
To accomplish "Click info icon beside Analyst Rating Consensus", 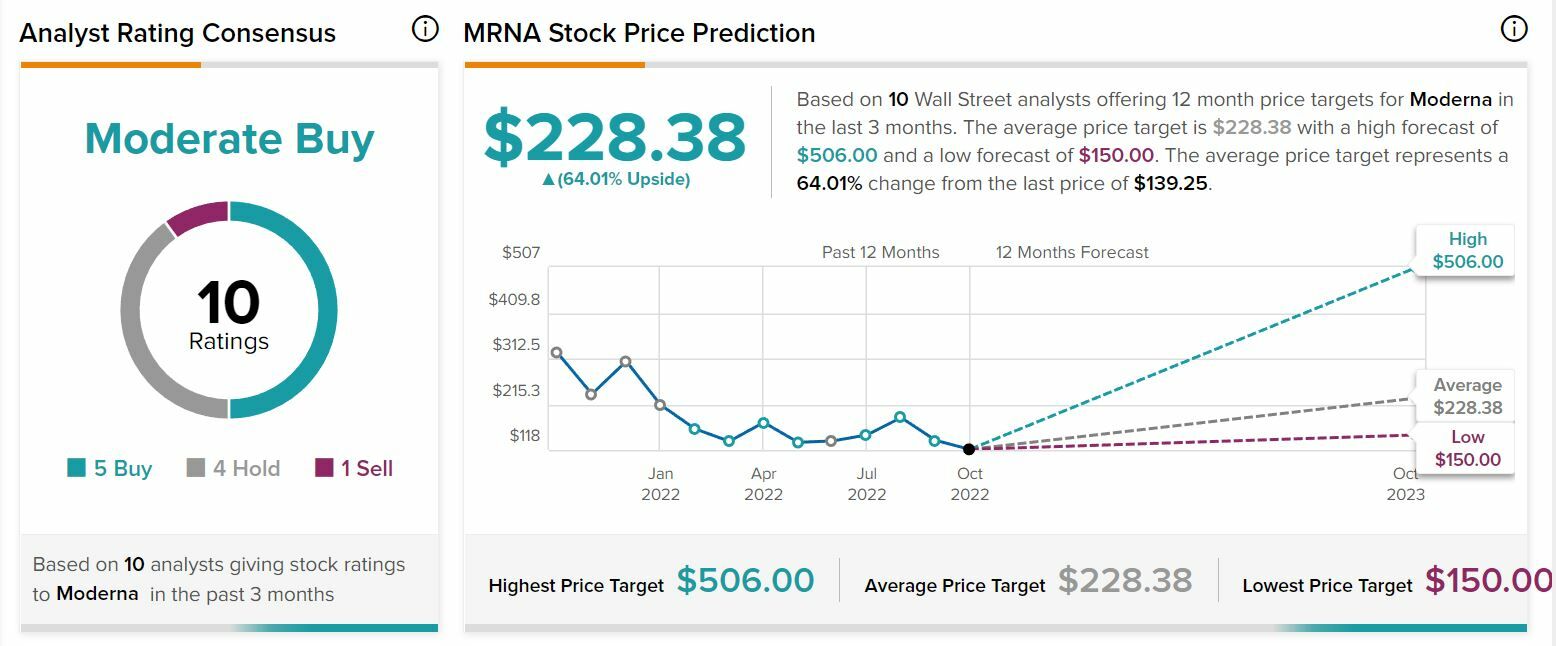I will pos(425,30).
